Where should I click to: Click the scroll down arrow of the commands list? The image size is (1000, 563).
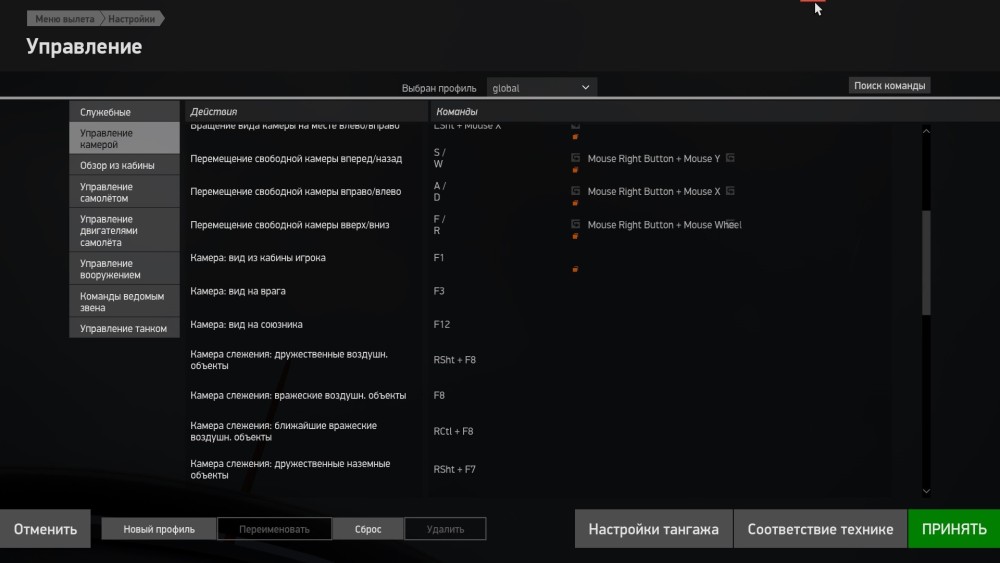click(x=926, y=491)
